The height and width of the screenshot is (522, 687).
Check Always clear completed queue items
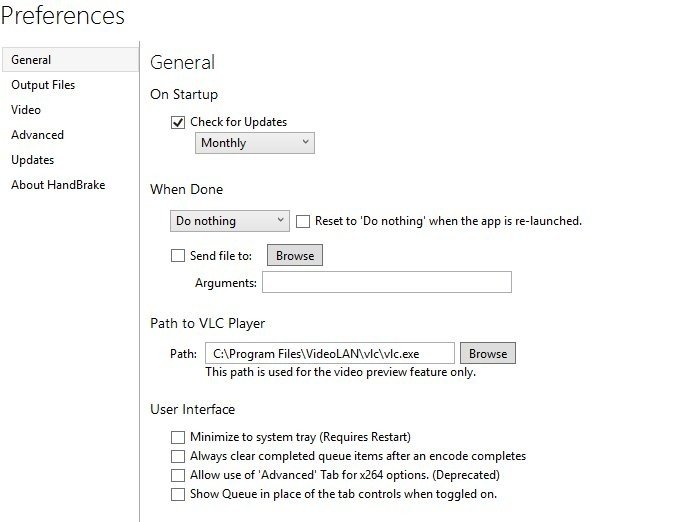pos(178,456)
